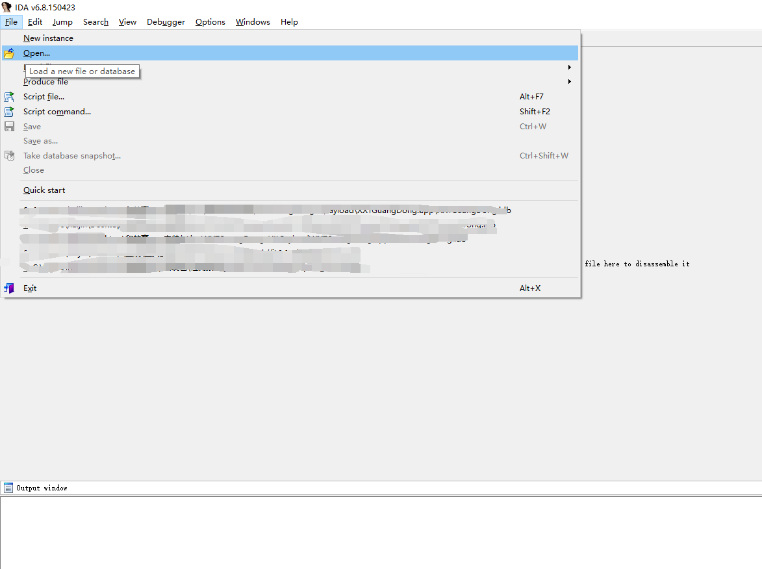Click inside the Output window text area

coord(381,533)
